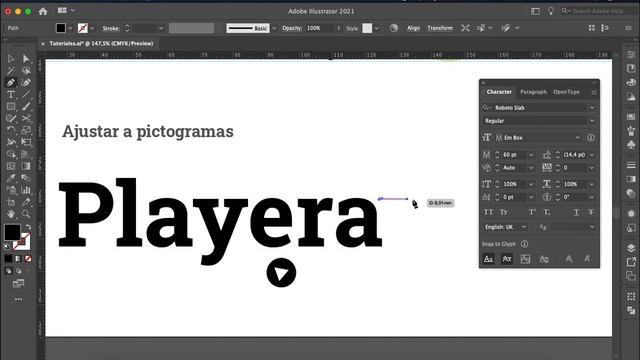Select the Scale tool
Screen dimensions: 640x360
click(x=26, y=131)
